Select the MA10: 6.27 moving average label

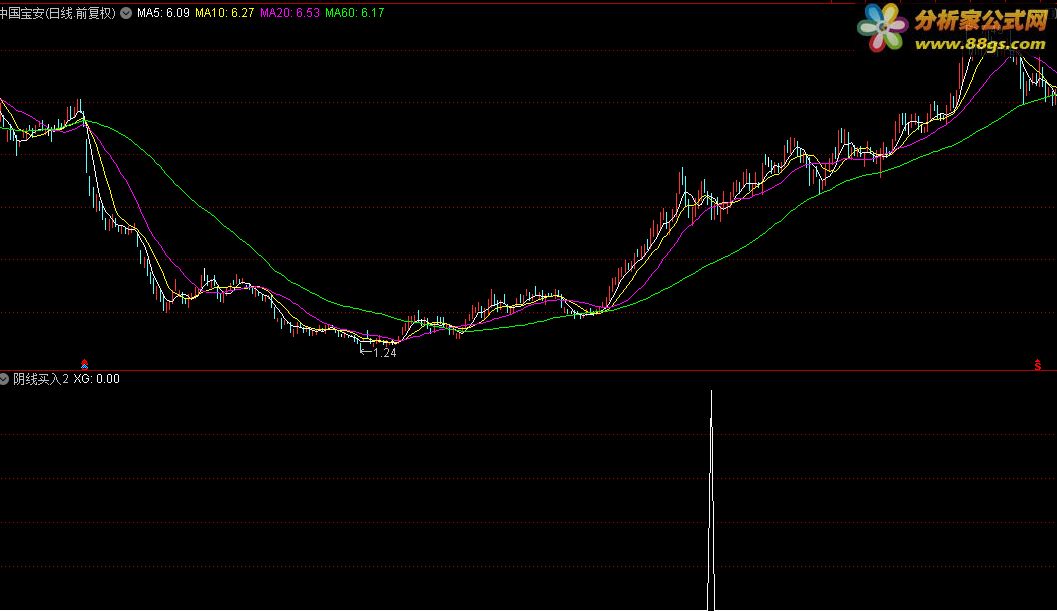(224, 13)
